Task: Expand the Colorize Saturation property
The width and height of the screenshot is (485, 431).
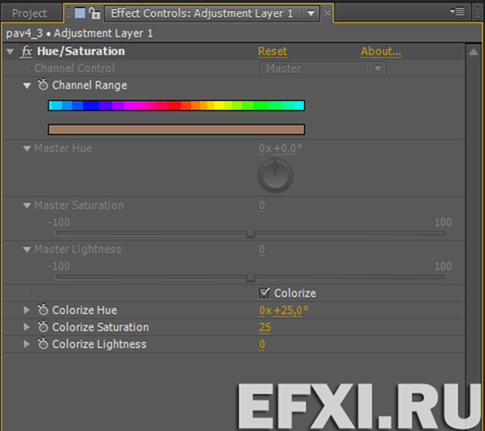Action: (x=27, y=327)
